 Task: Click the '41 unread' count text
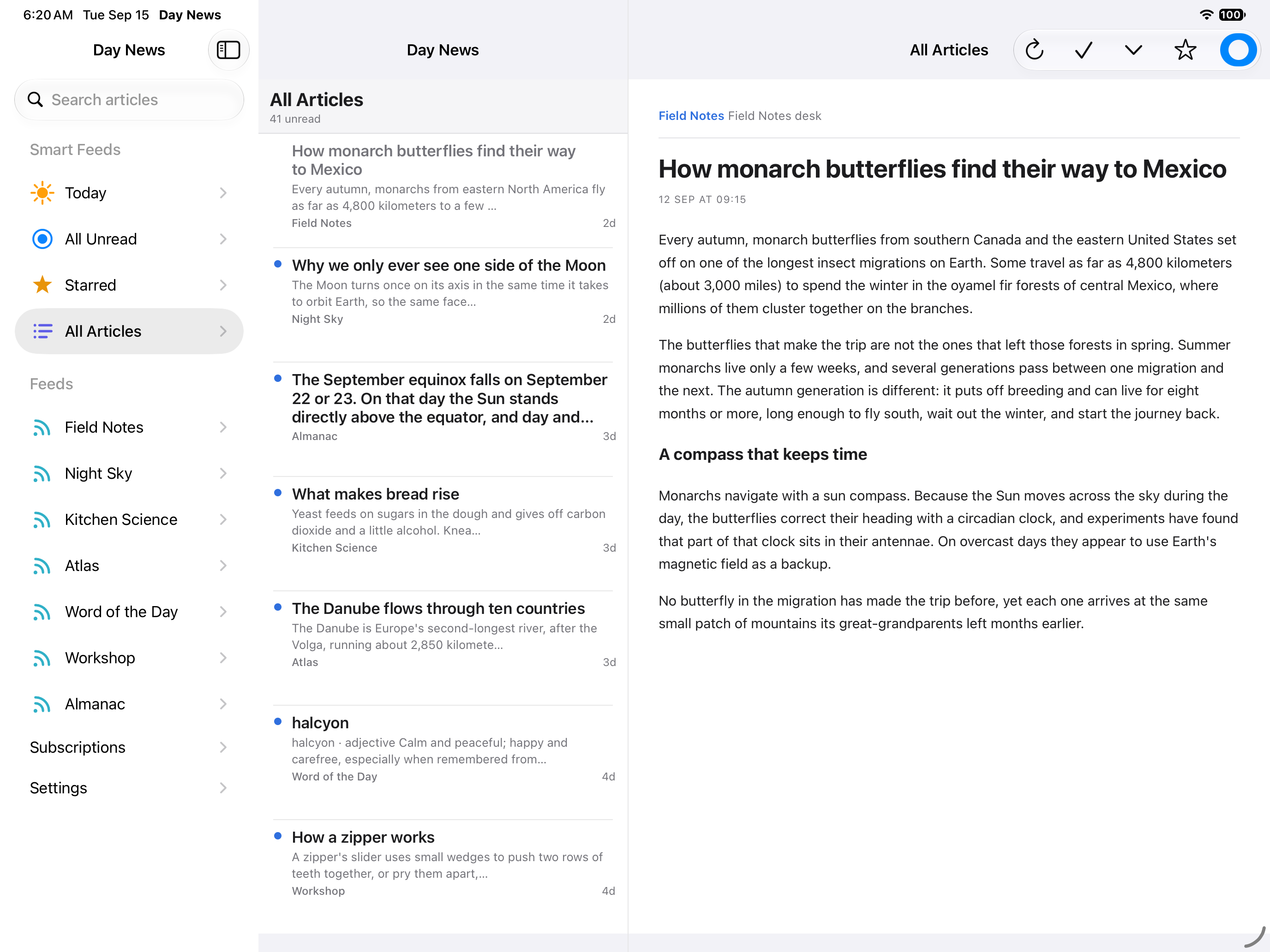click(x=295, y=119)
